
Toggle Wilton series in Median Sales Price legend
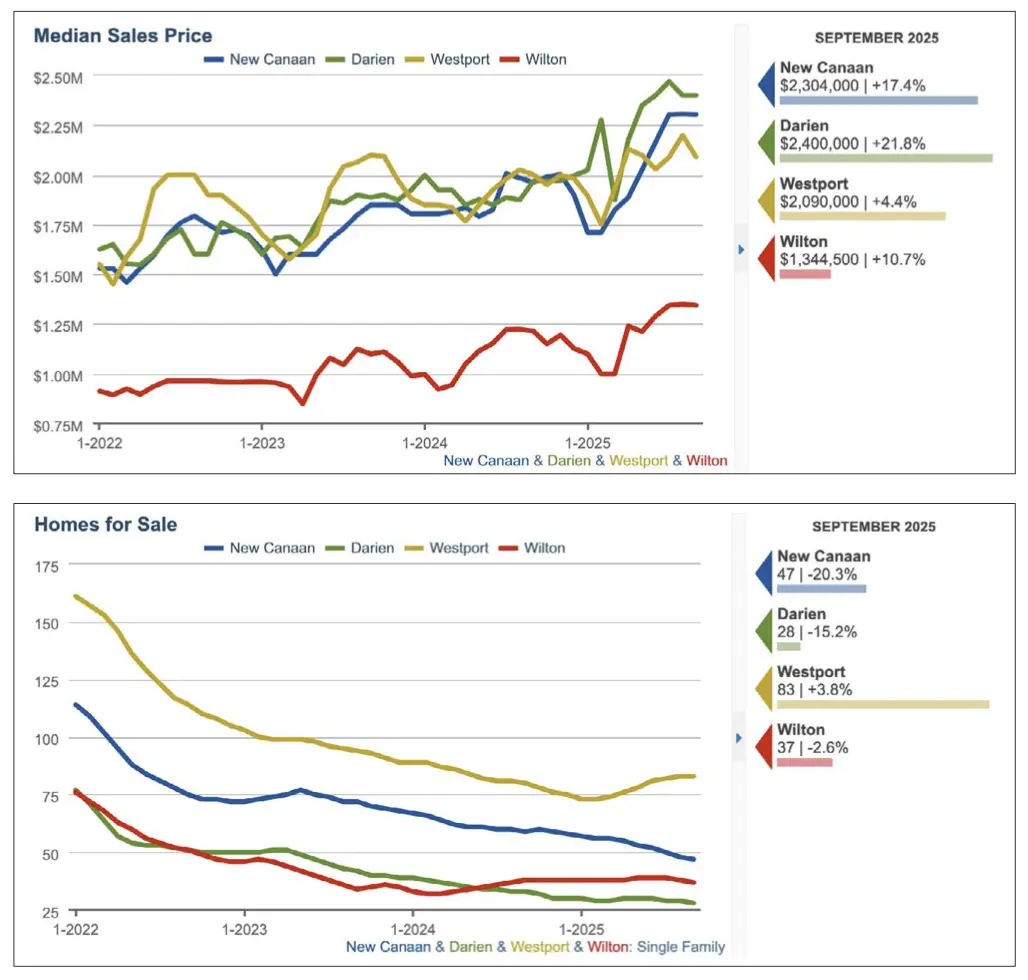point(535,59)
